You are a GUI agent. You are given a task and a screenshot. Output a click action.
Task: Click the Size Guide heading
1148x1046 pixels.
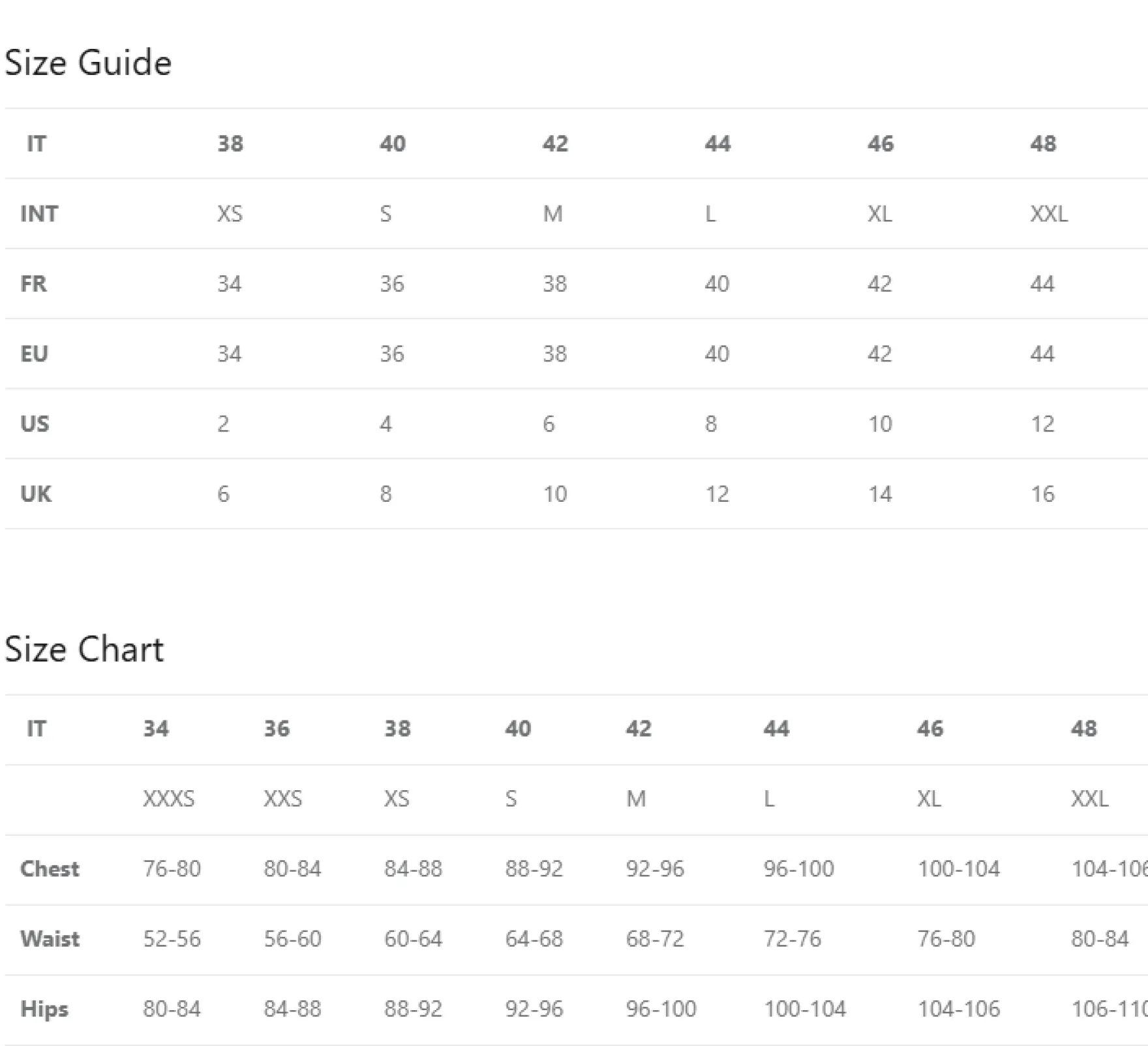pyautogui.click(x=88, y=63)
